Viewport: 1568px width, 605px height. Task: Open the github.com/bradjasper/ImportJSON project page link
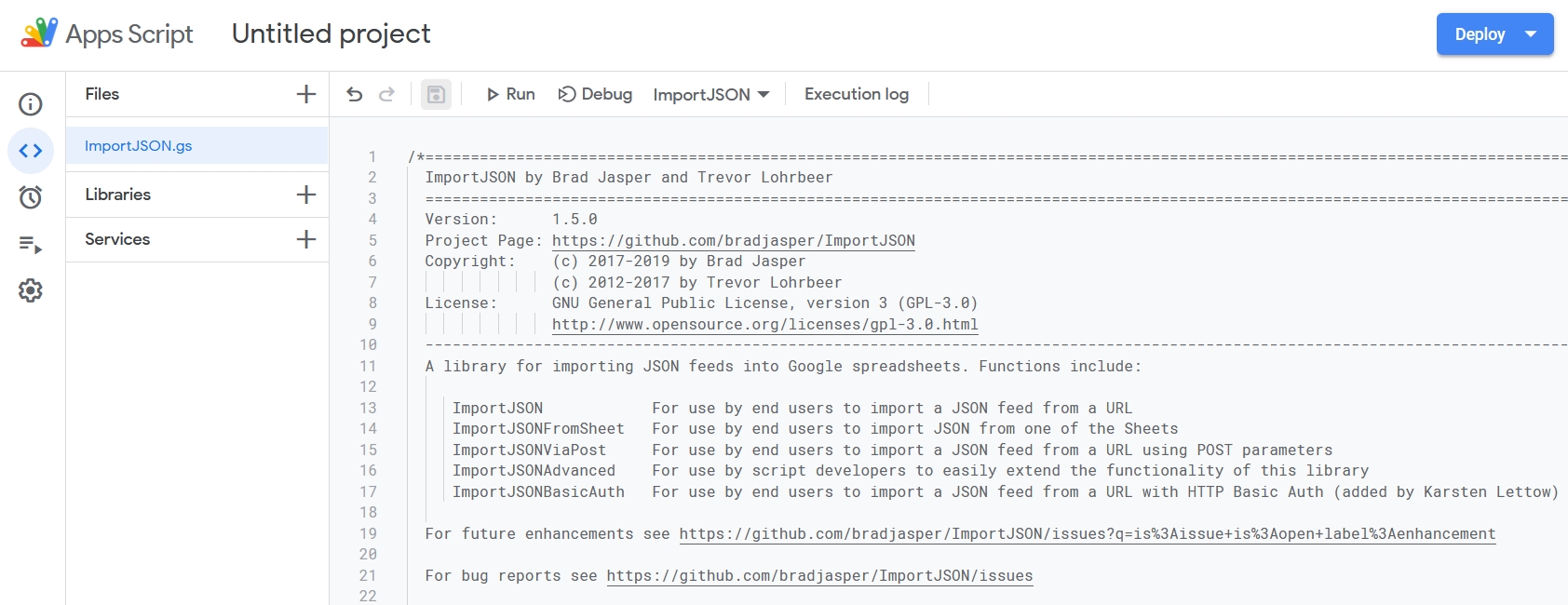(x=734, y=241)
